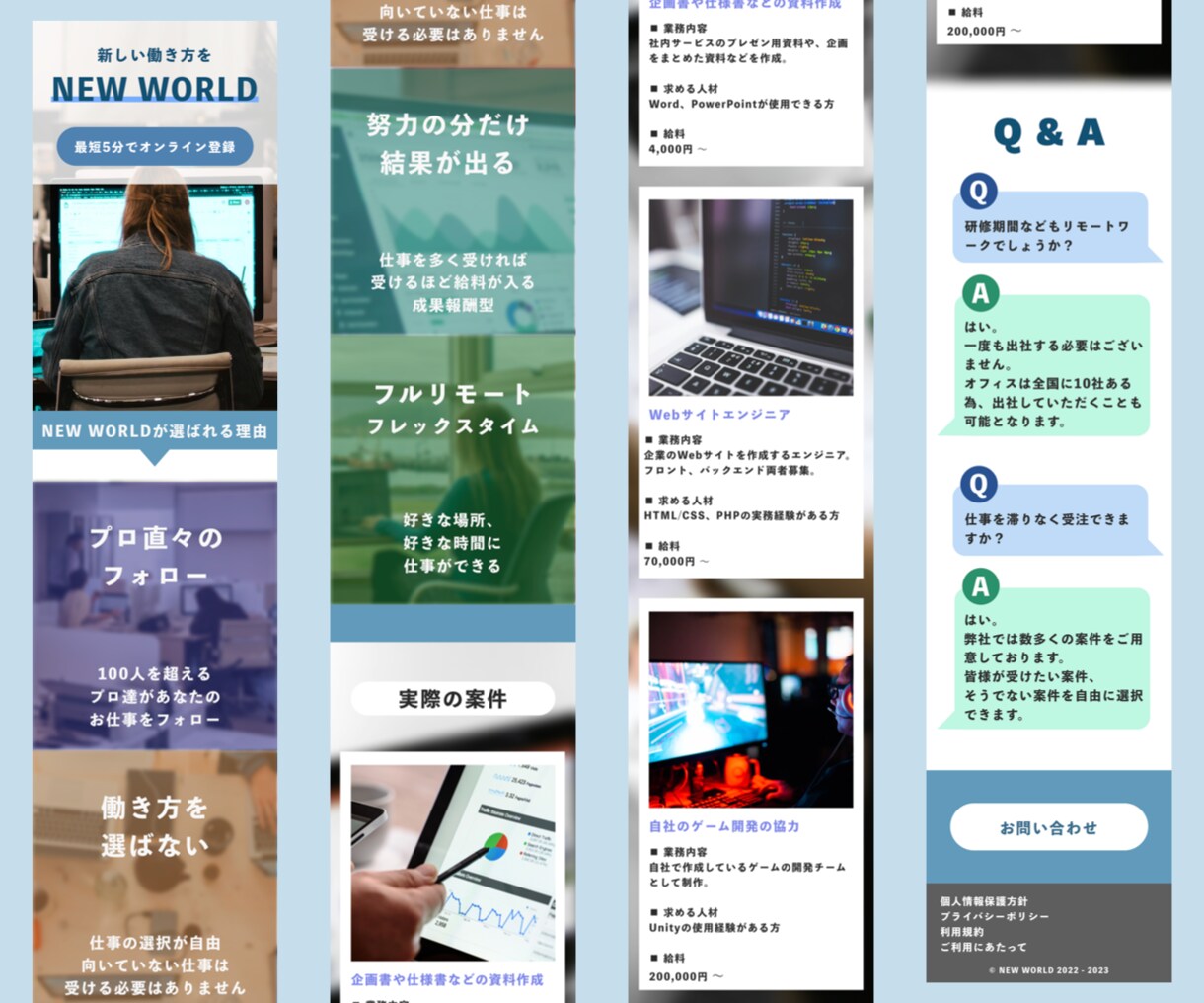Screen dimensions: 1204x1003
Task: Click the 新しい働き方を tagline
Action: point(155,55)
